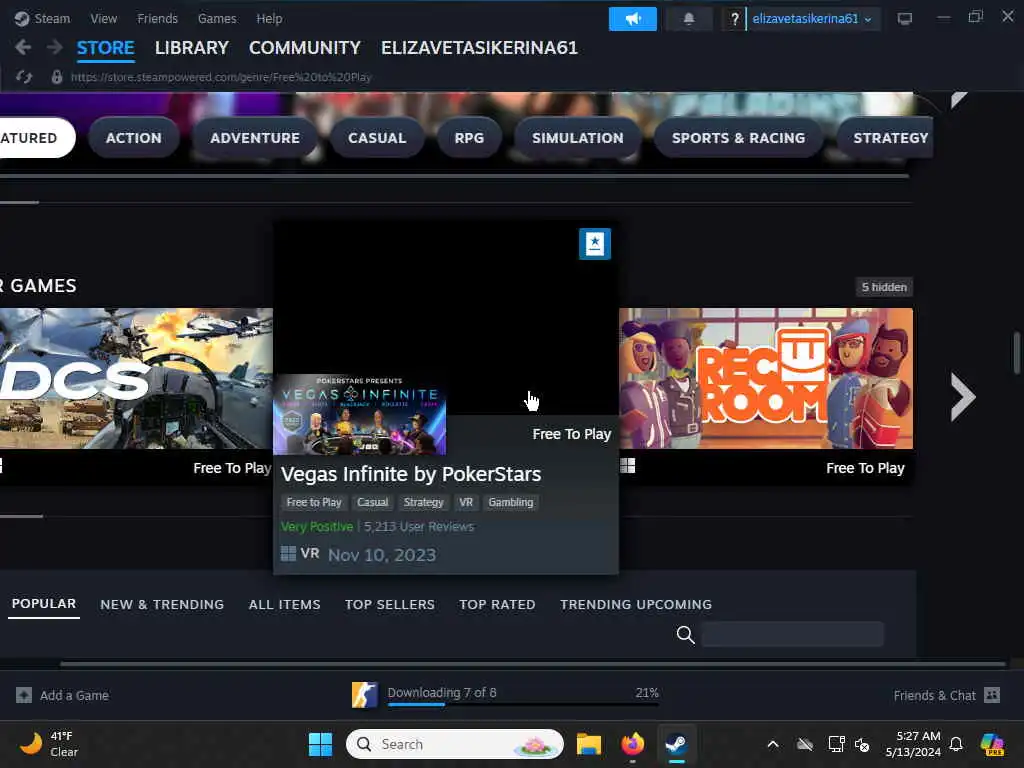The width and height of the screenshot is (1024, 768).
Task: Switch to the TOP RATED tab
Action: (497, 604)
